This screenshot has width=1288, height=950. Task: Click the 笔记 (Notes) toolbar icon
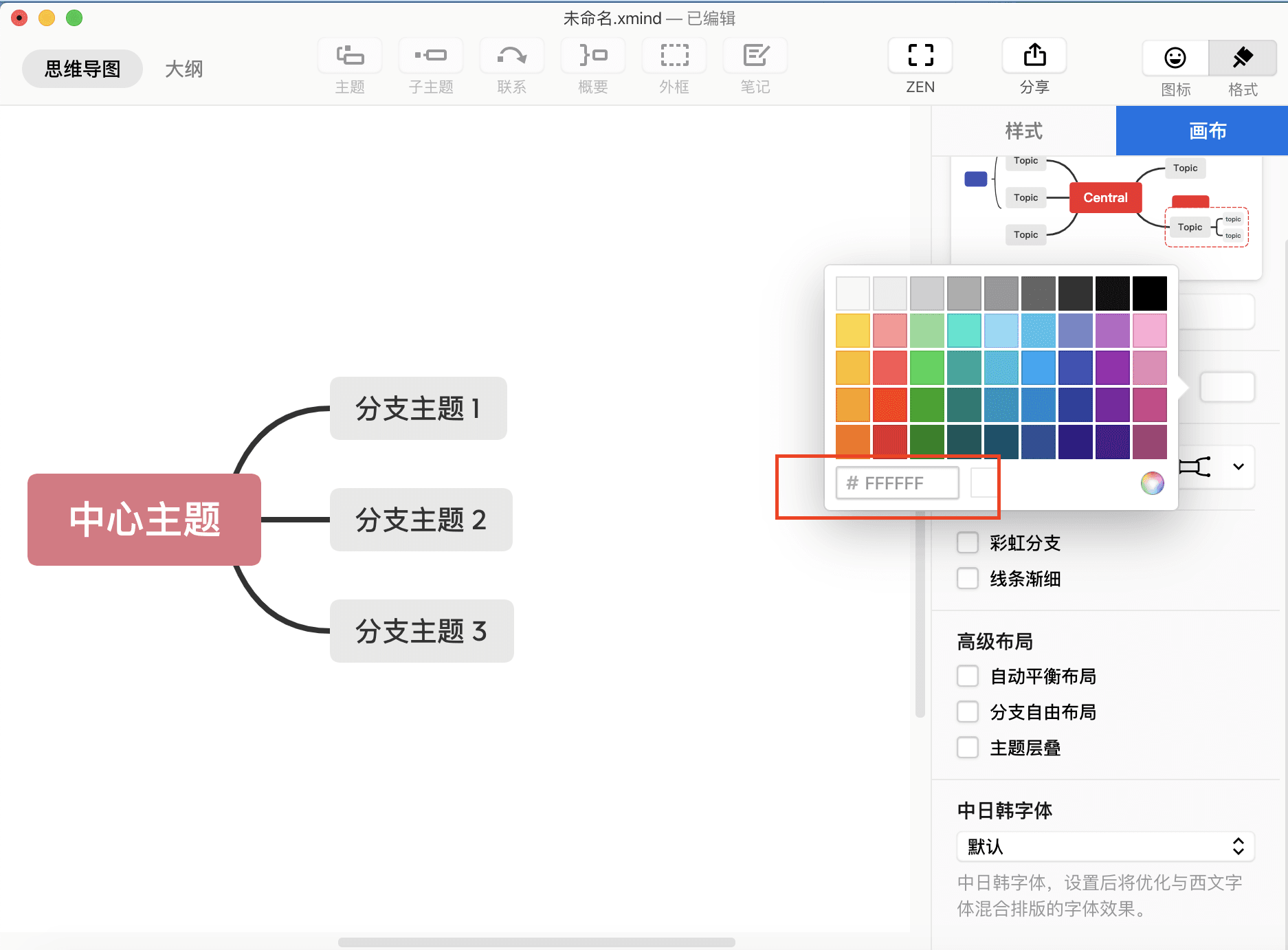coord(755,55)
